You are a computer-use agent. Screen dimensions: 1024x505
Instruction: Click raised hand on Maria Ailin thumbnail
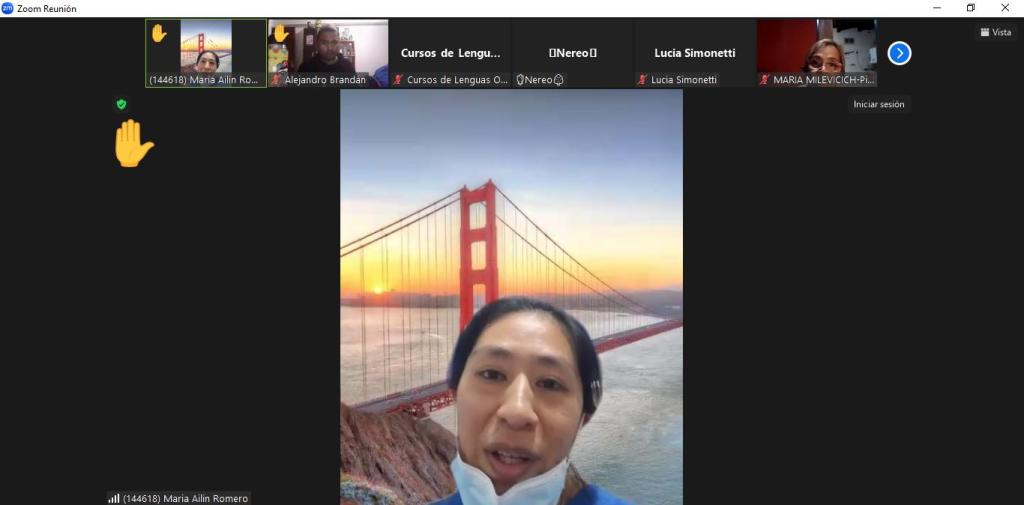[159, 33]
